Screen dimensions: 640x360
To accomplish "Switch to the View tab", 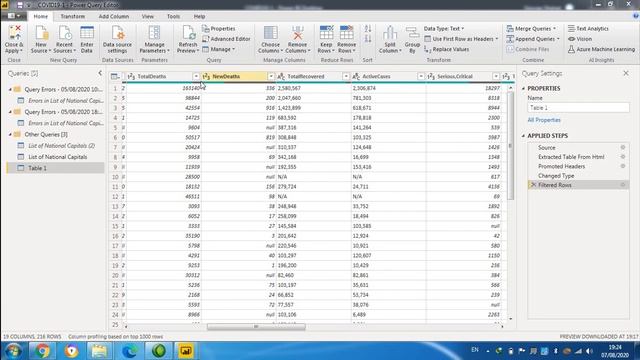I will [x=148, y=16].
